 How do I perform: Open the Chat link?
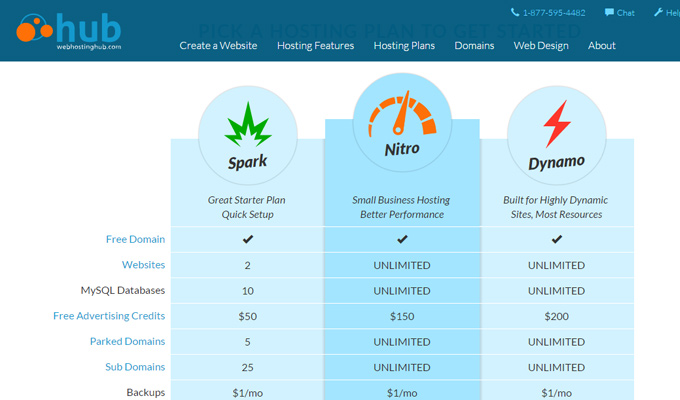625,13
